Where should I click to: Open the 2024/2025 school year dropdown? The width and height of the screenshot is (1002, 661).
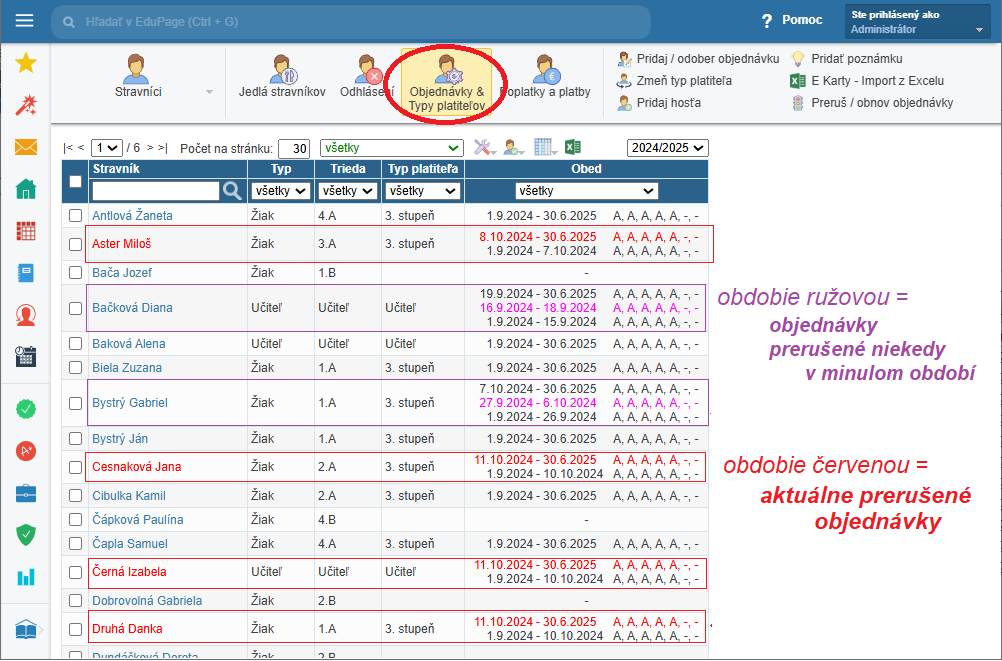click(667, 147)
